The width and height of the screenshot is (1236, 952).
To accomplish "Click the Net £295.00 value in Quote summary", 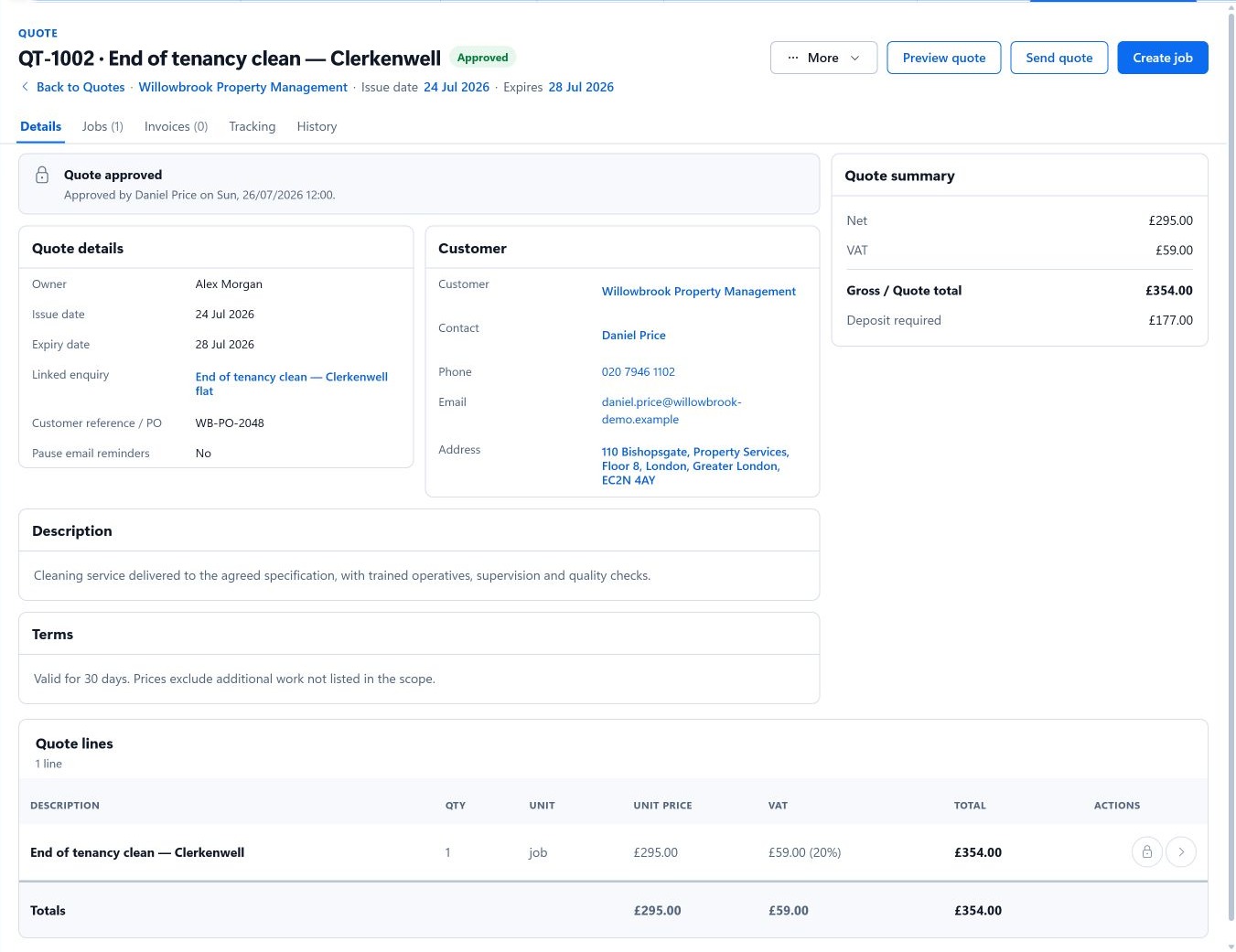I will (x=1171, y=220).
